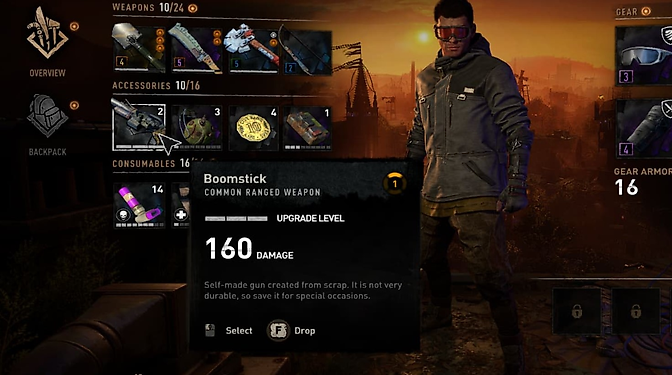Viewport: 672px width, 375px height.
Task: Select the red-handled axe weapon
Action: tap(252, 48)
